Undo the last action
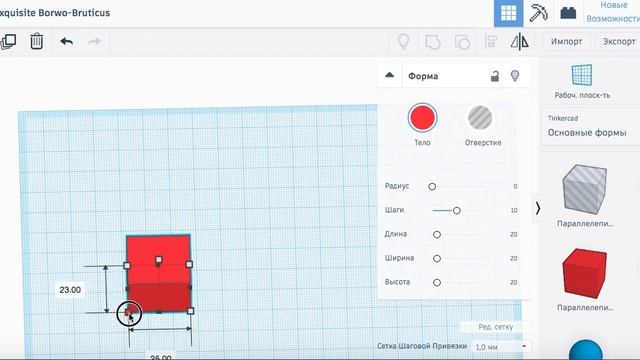This screenshot has width=640, height=360. pos(67,41)
